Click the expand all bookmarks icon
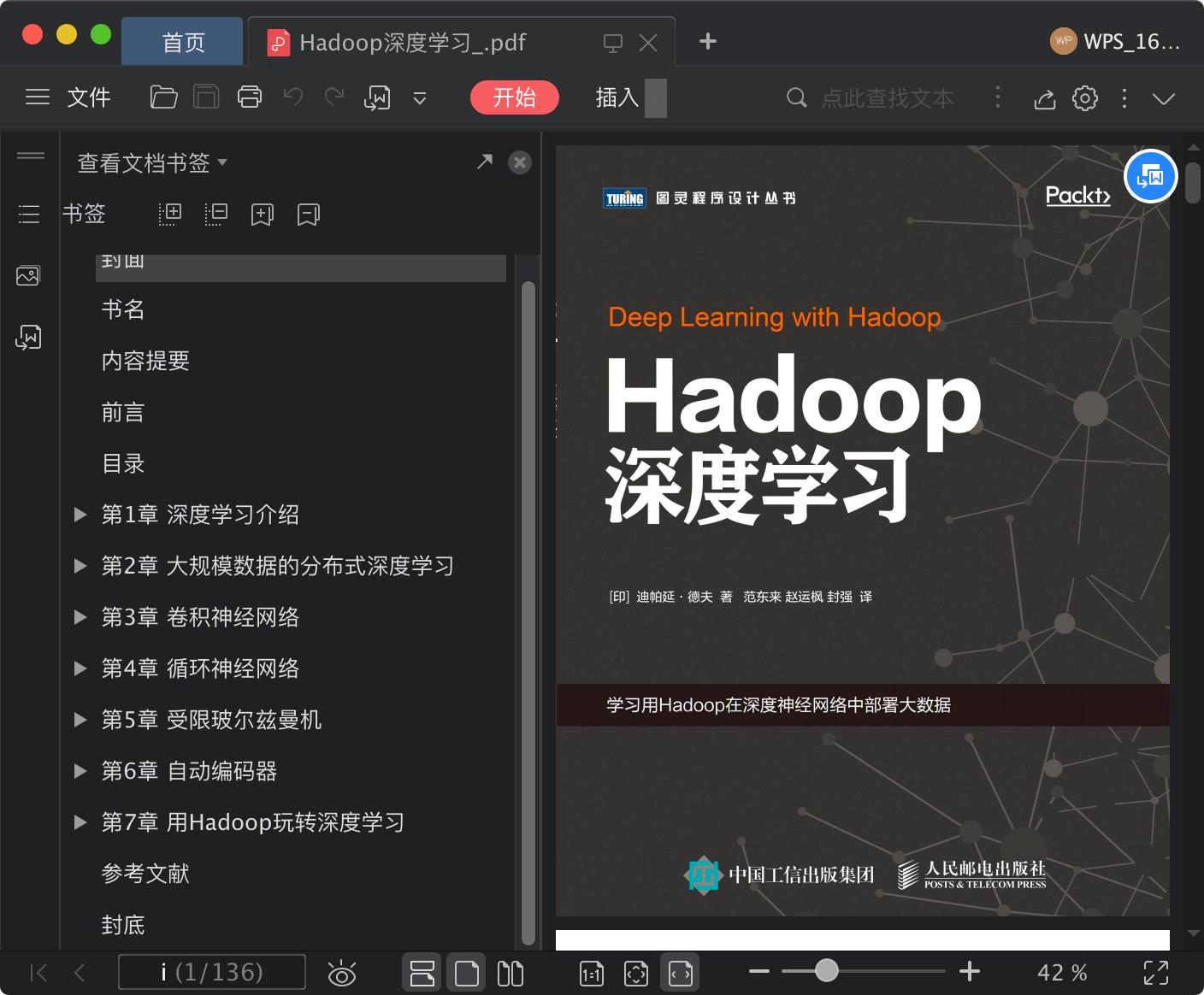 170,214
